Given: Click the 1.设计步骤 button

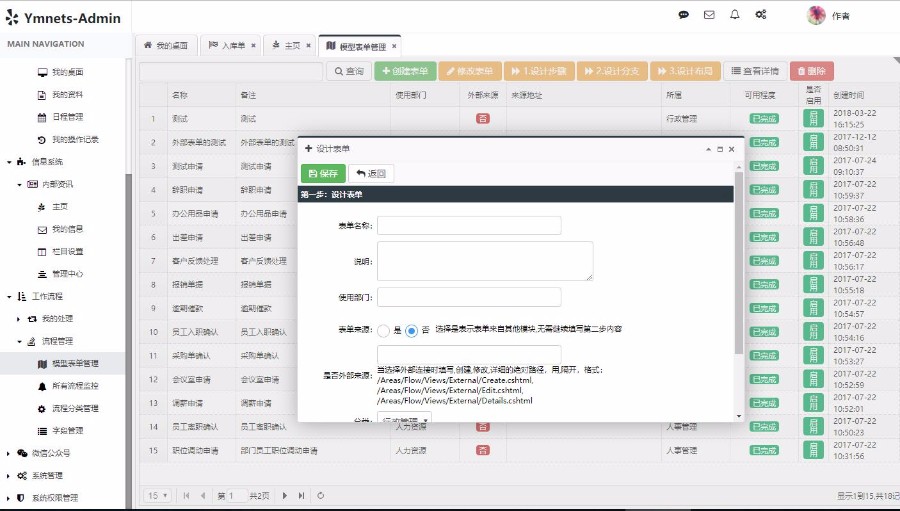Looking at the screenshot, I should click(538, 71).
